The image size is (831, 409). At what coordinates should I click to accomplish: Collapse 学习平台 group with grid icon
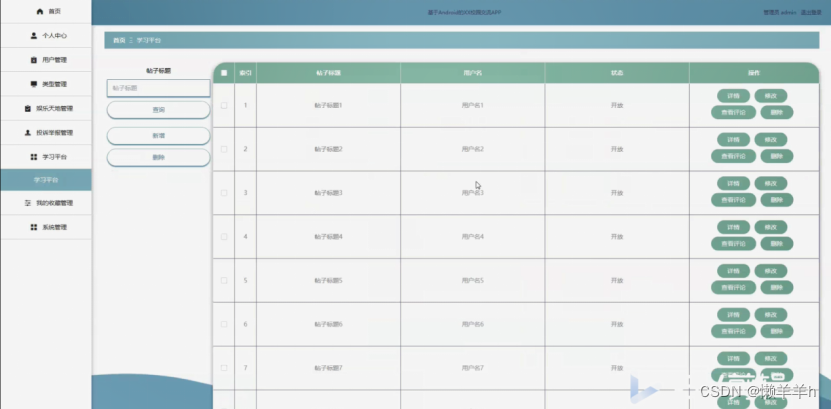coord(34,157)
